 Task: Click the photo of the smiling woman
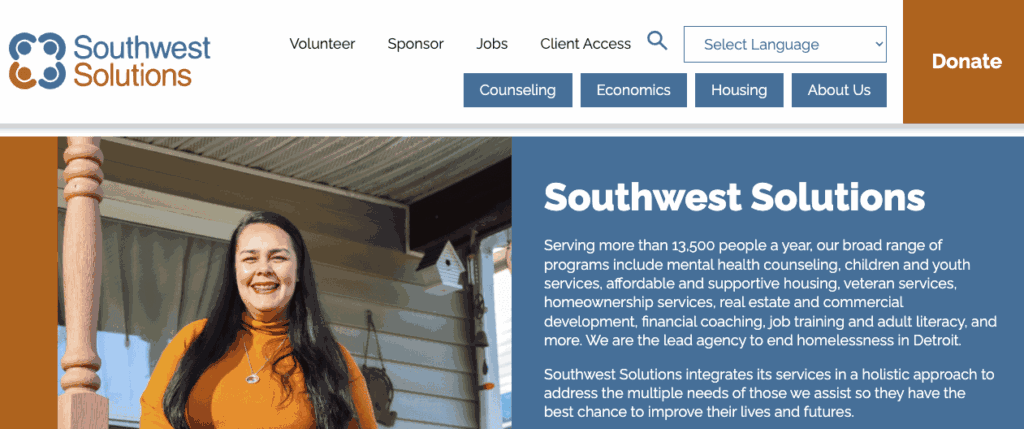[x=284, y=283]
